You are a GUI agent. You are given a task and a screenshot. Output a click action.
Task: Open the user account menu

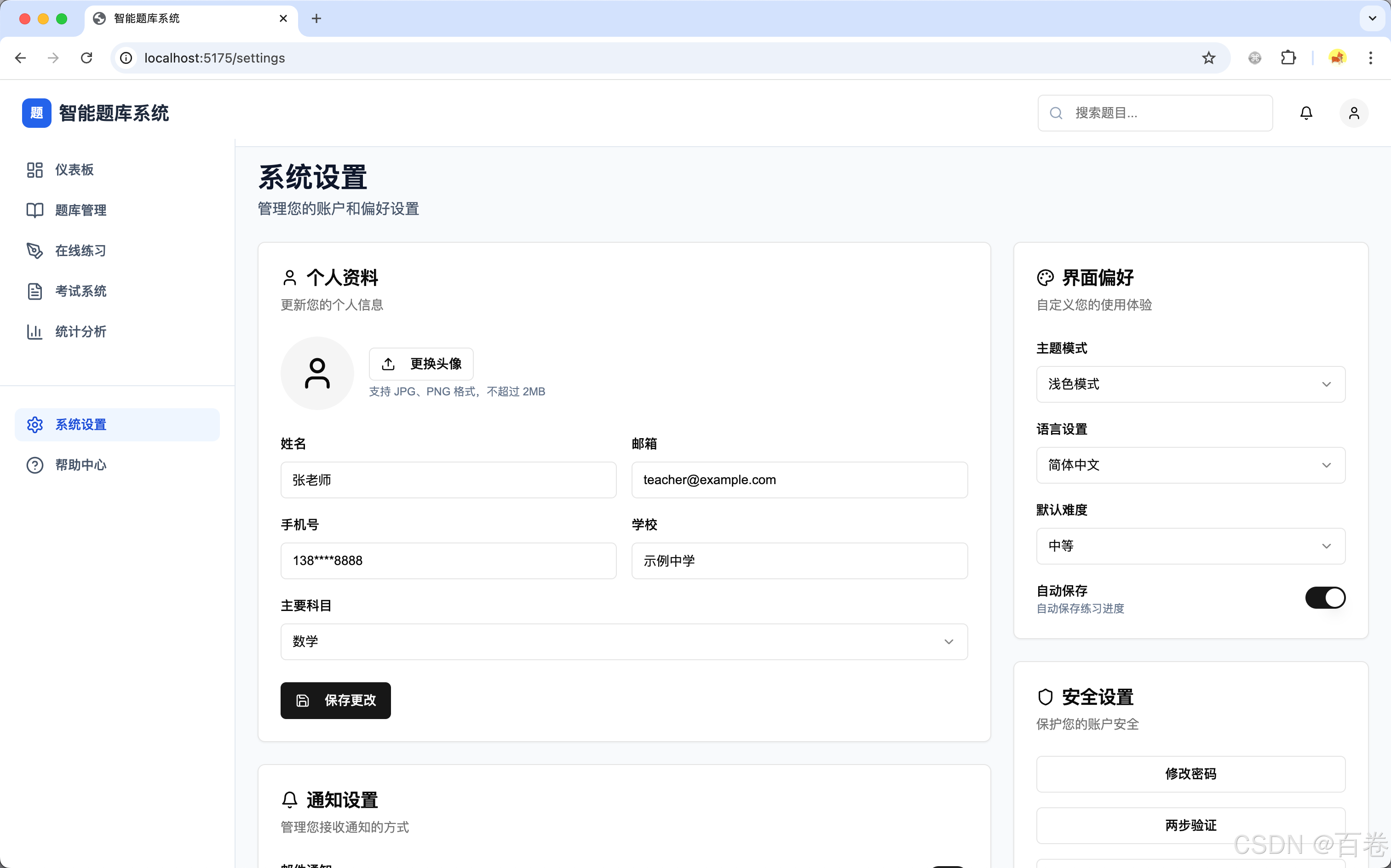pos(1354,113)
